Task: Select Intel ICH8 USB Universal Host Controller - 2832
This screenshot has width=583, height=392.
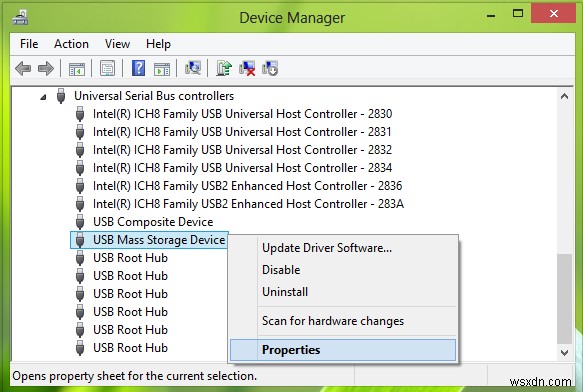Action: tap(242, 150)
